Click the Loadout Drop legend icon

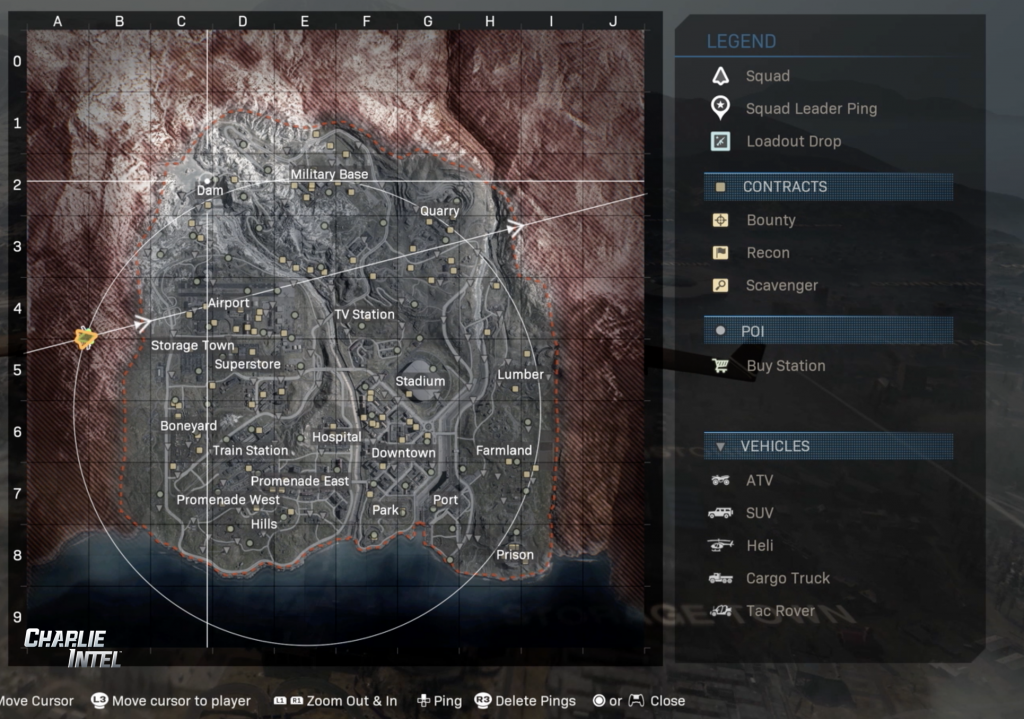point(720,141)
